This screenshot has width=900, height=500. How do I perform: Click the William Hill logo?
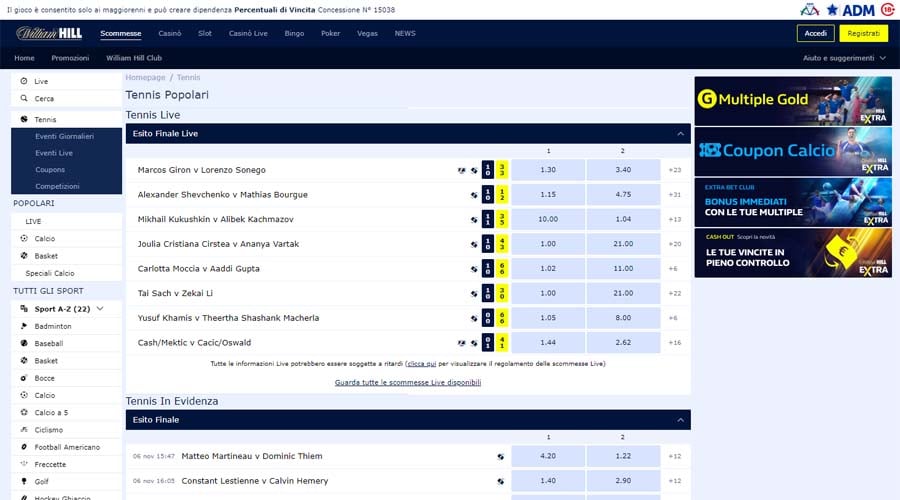[49, 33]
